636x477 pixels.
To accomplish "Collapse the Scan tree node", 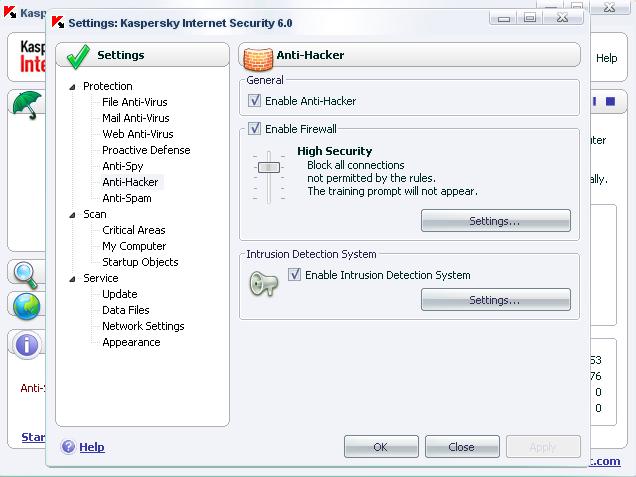I will [x=73, y=215].
